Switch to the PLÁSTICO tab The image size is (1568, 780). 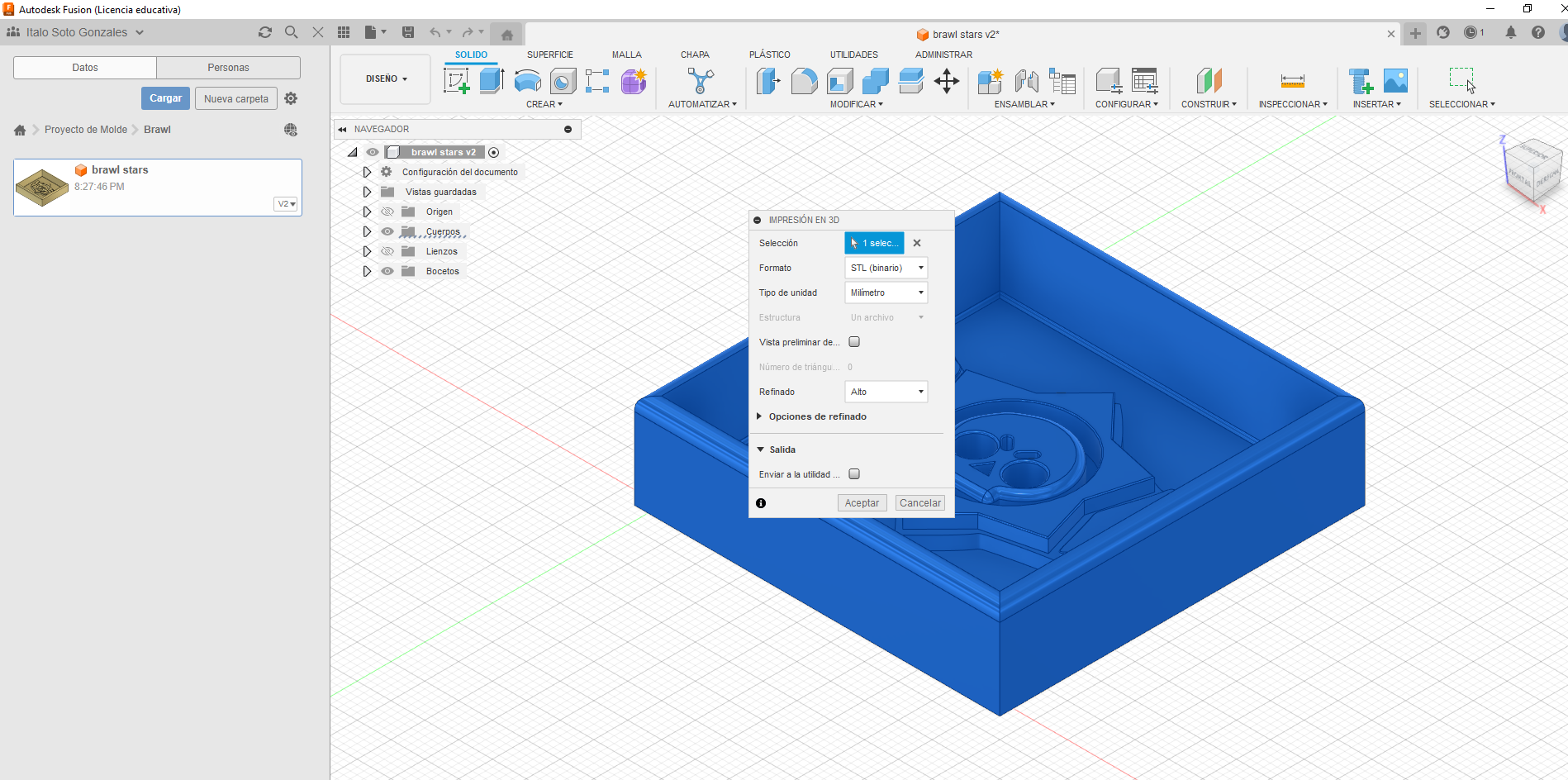pos(770,55)
